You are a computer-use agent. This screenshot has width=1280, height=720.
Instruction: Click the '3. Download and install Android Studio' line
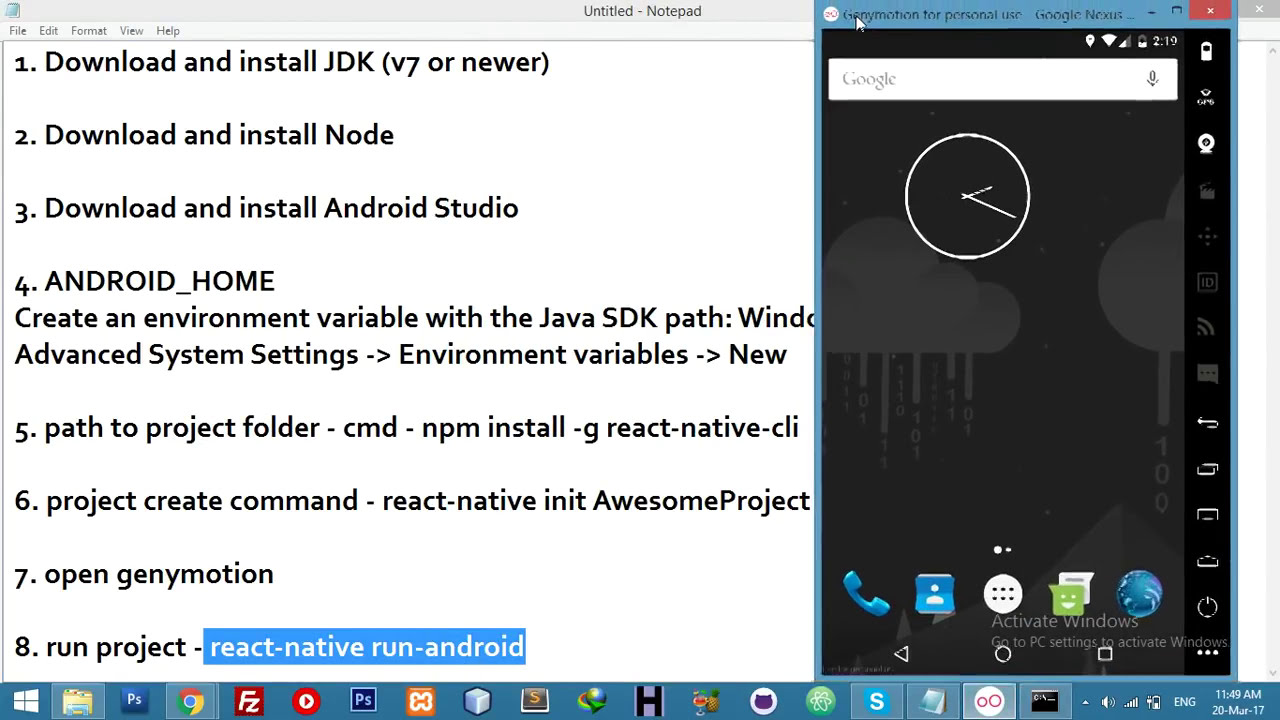pos(266,208)
